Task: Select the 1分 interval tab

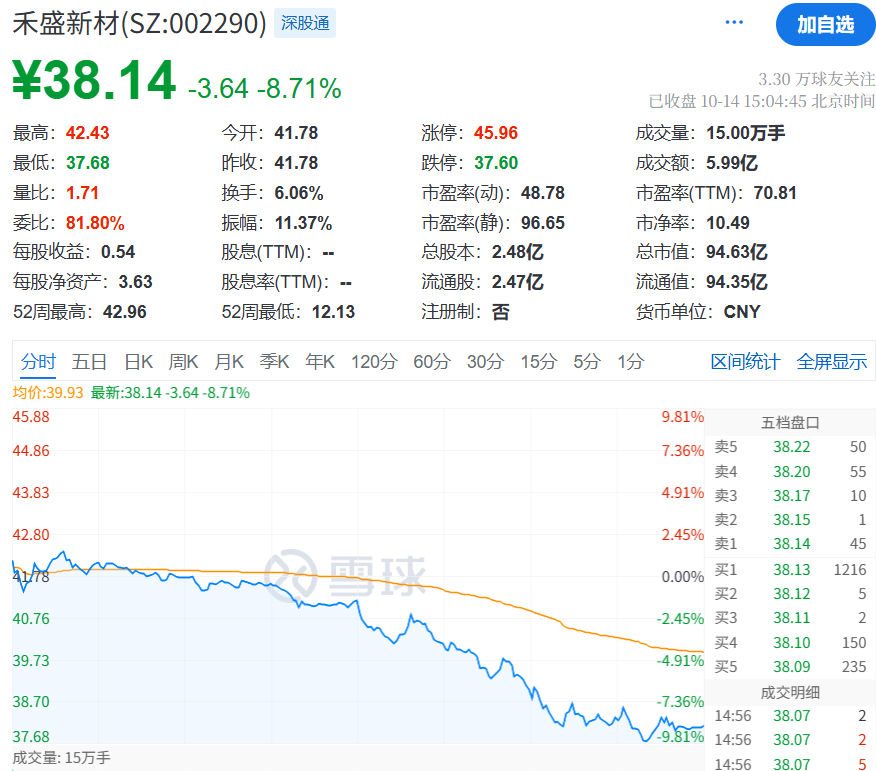Action: [x=630, y=362]
